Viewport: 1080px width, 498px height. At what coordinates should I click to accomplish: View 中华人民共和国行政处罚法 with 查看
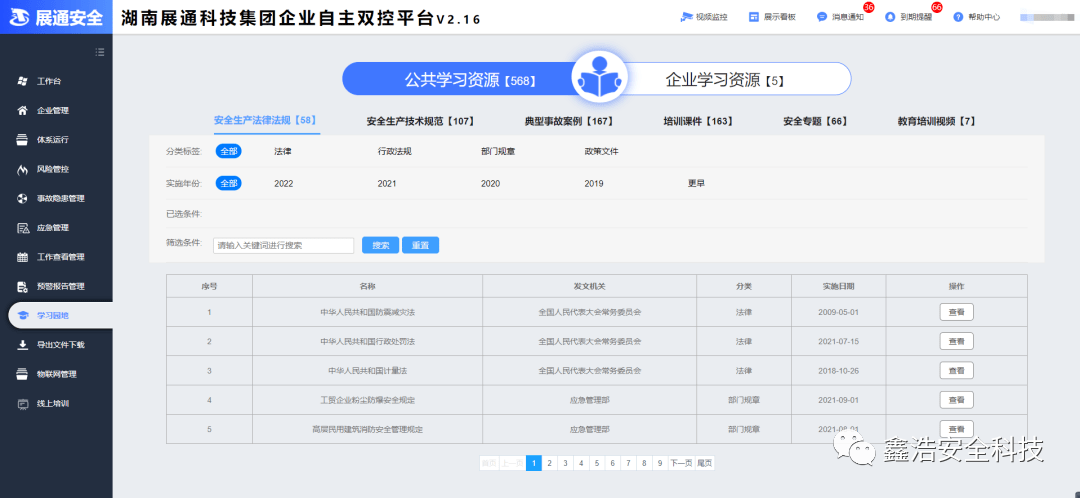pos(956,341)
